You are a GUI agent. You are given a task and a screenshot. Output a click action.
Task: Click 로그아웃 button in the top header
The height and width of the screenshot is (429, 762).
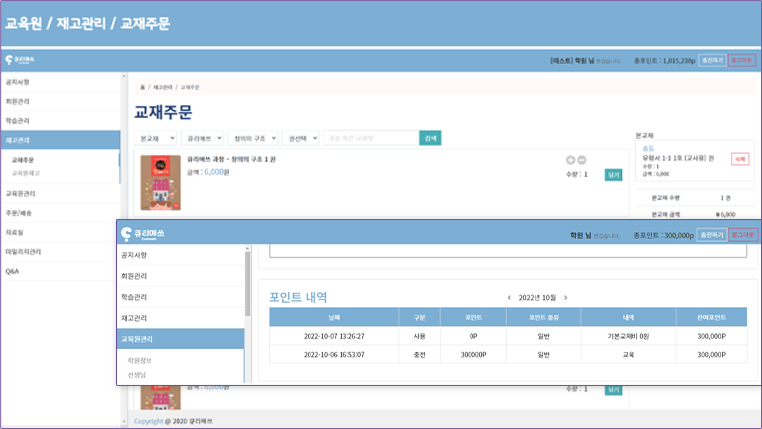click(x=742, y=60)
